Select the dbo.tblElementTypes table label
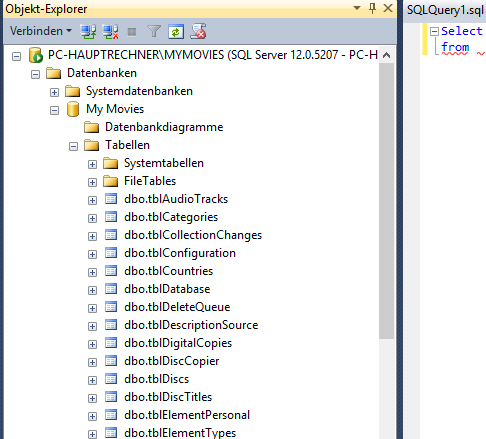 (180, 433)
